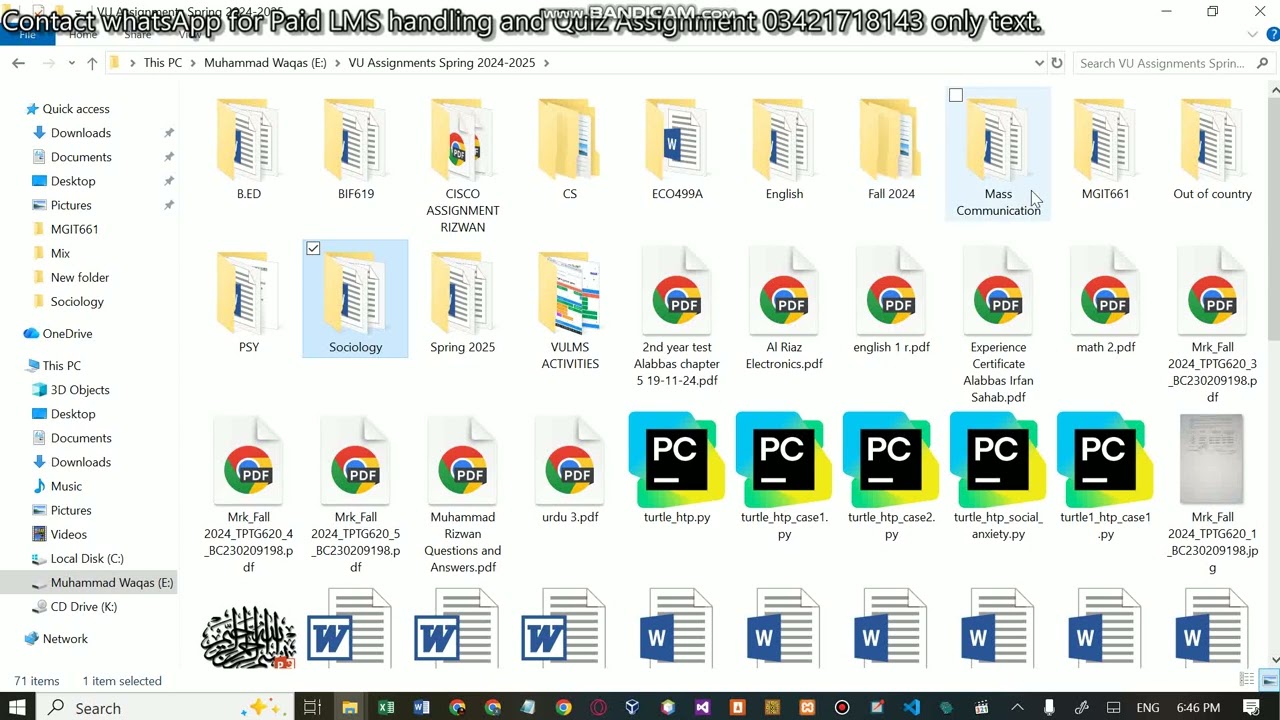The height and width of the screenshot is (720, 1280).
Task: Expand chevron before This PC breadcrumb
Action: pos(132,63)
